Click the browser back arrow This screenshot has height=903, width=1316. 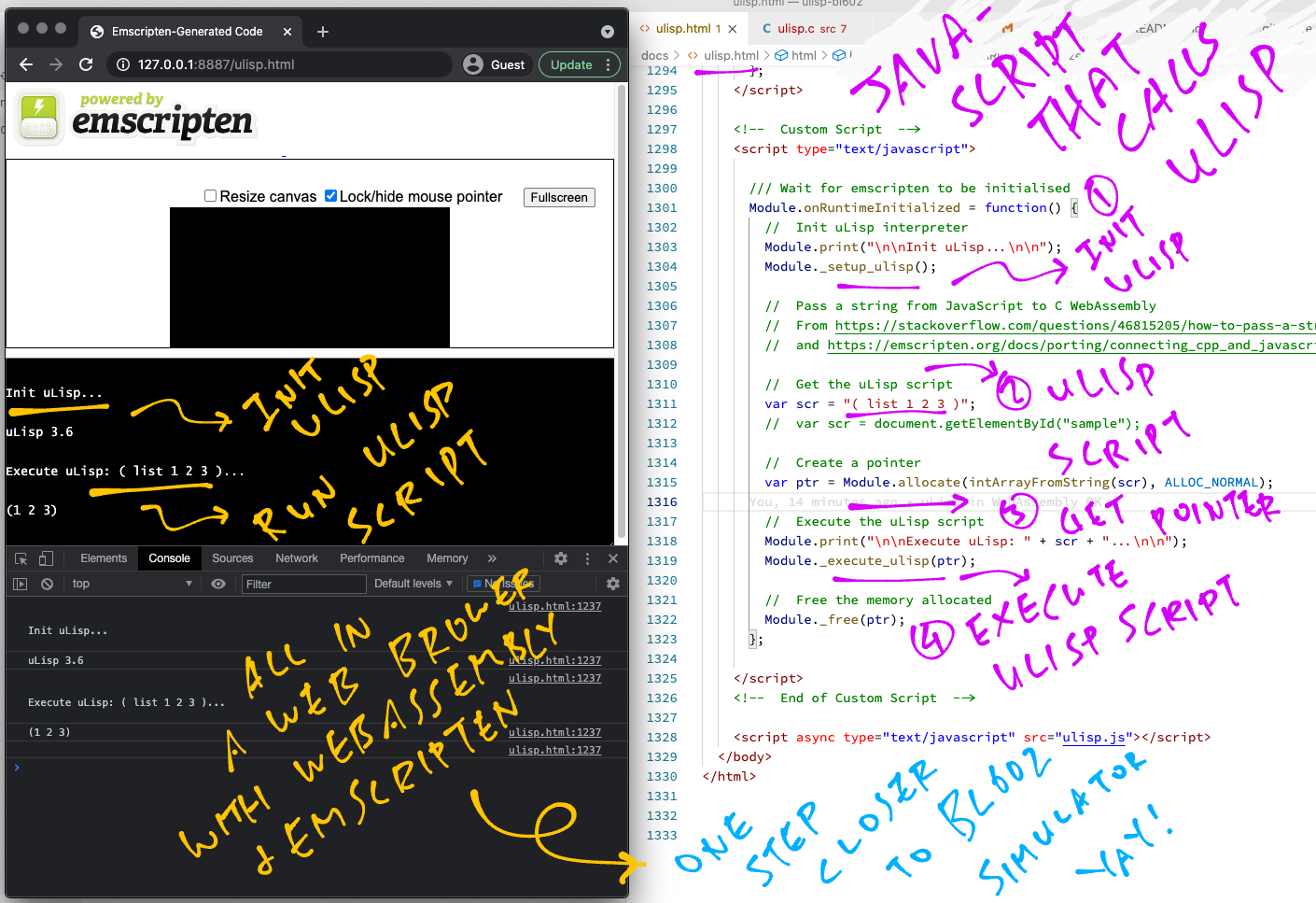click(26, 64)
